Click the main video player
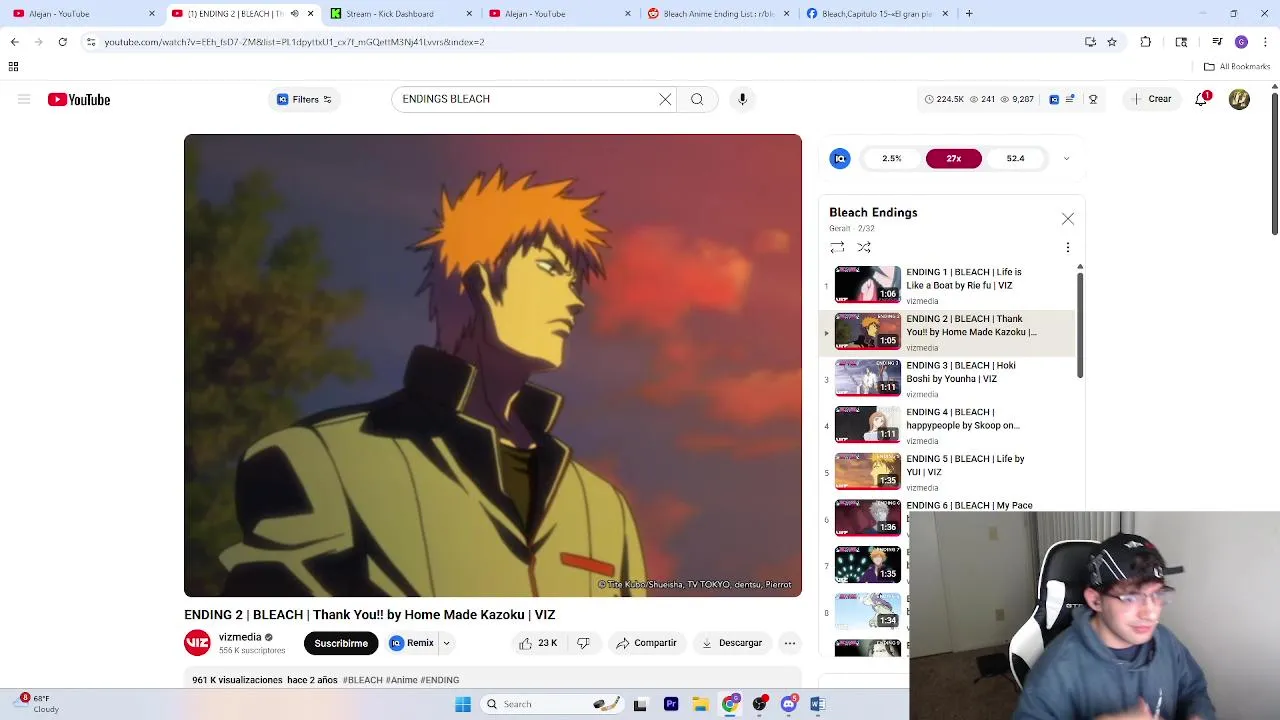 pos(492,365)
